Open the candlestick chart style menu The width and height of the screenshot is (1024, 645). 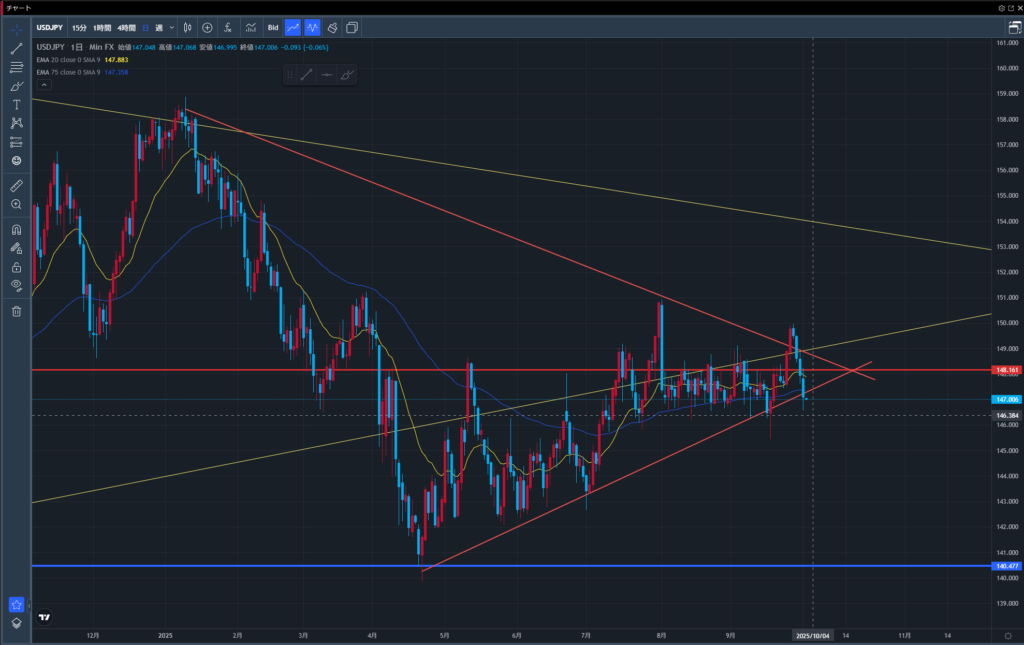coord(187,28)
